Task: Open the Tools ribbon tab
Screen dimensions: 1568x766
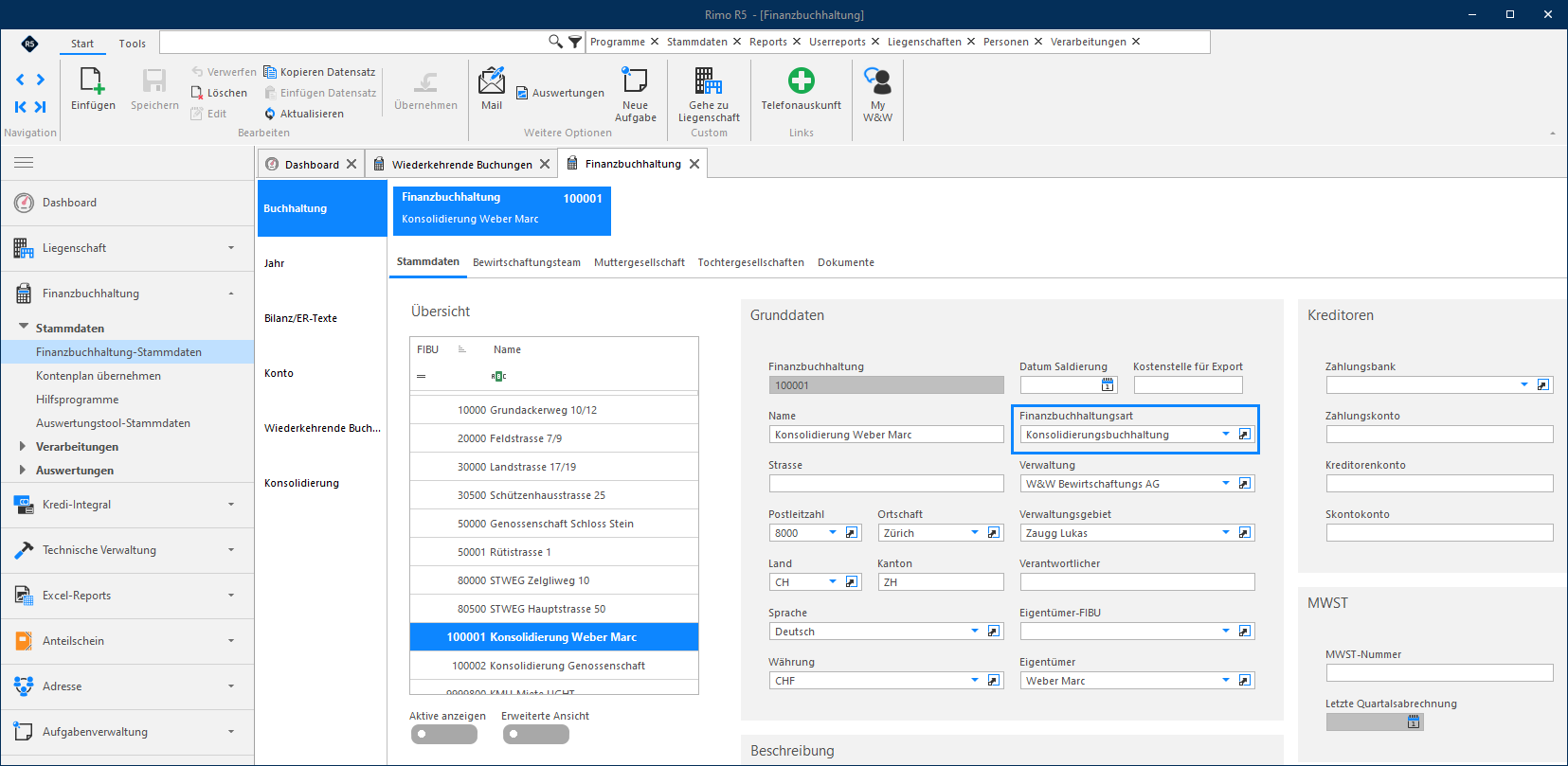Action: pyautogui.click(x=133, y=44)
